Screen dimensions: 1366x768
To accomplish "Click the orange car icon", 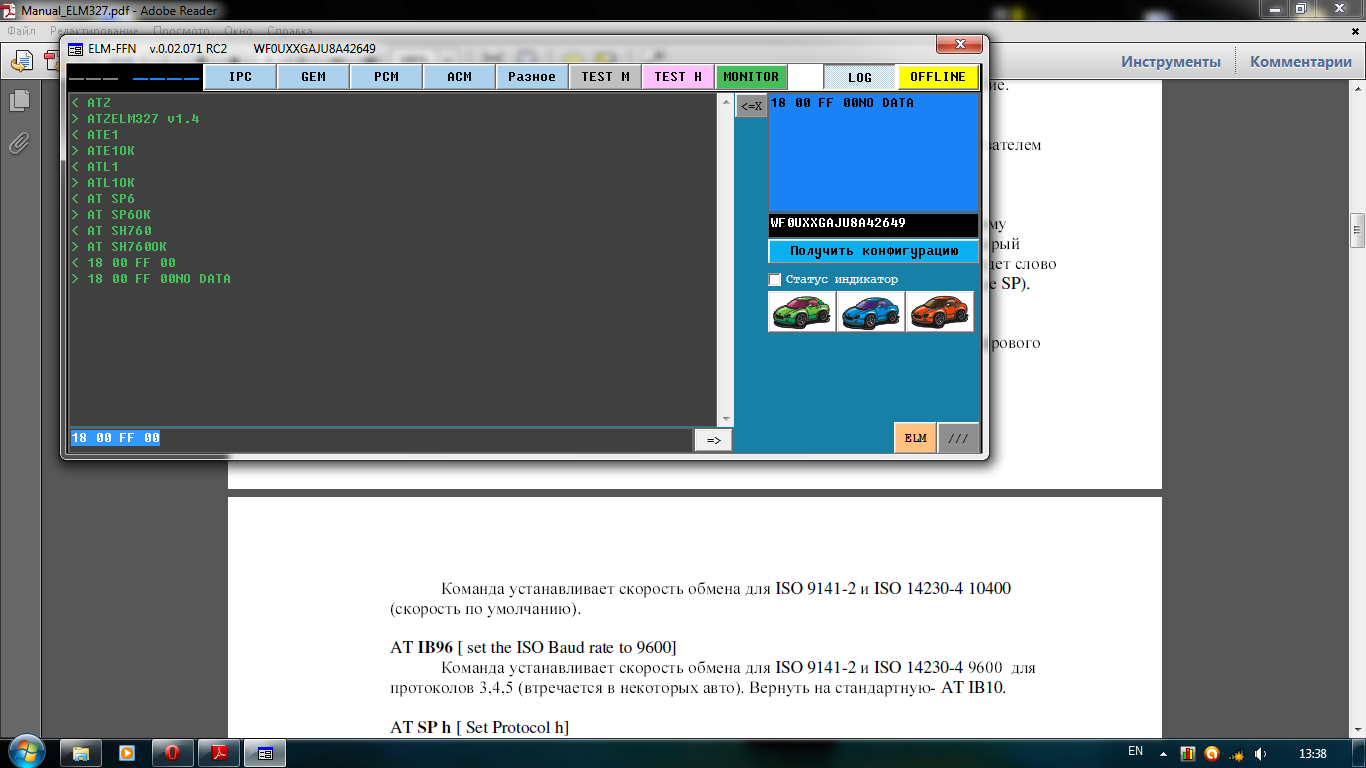I will (939, 311).
